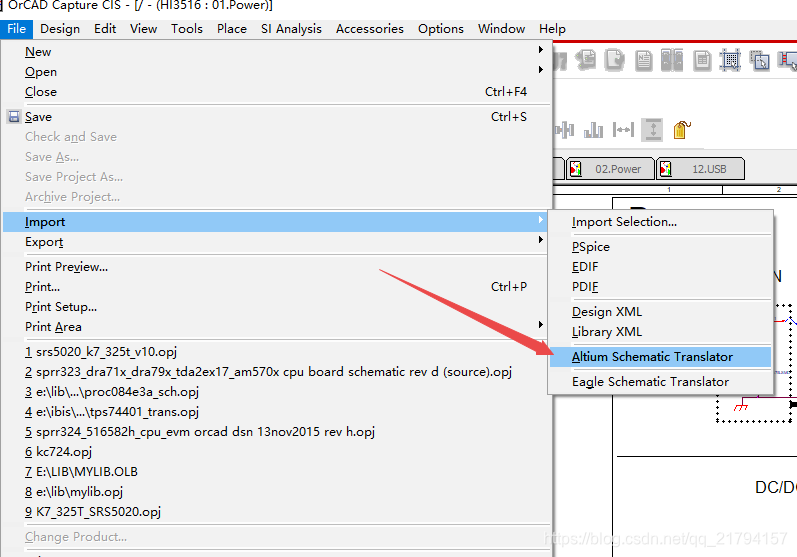Open the Design menu

tap(60, 29)
